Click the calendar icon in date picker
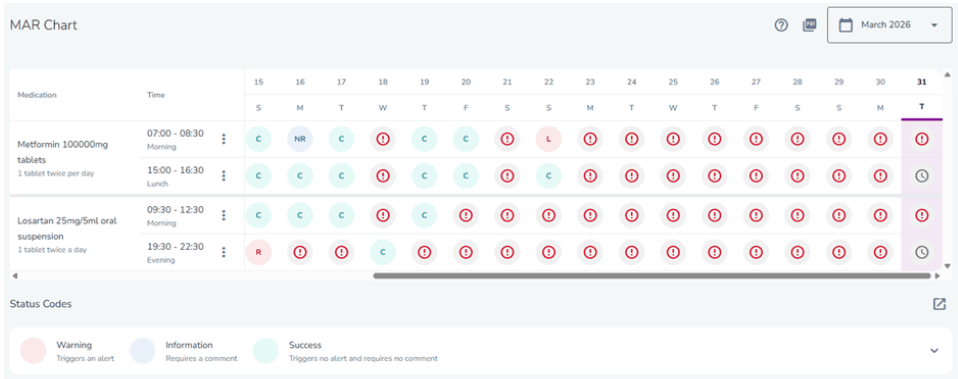The image size is (958, 379). coord(846,25)
